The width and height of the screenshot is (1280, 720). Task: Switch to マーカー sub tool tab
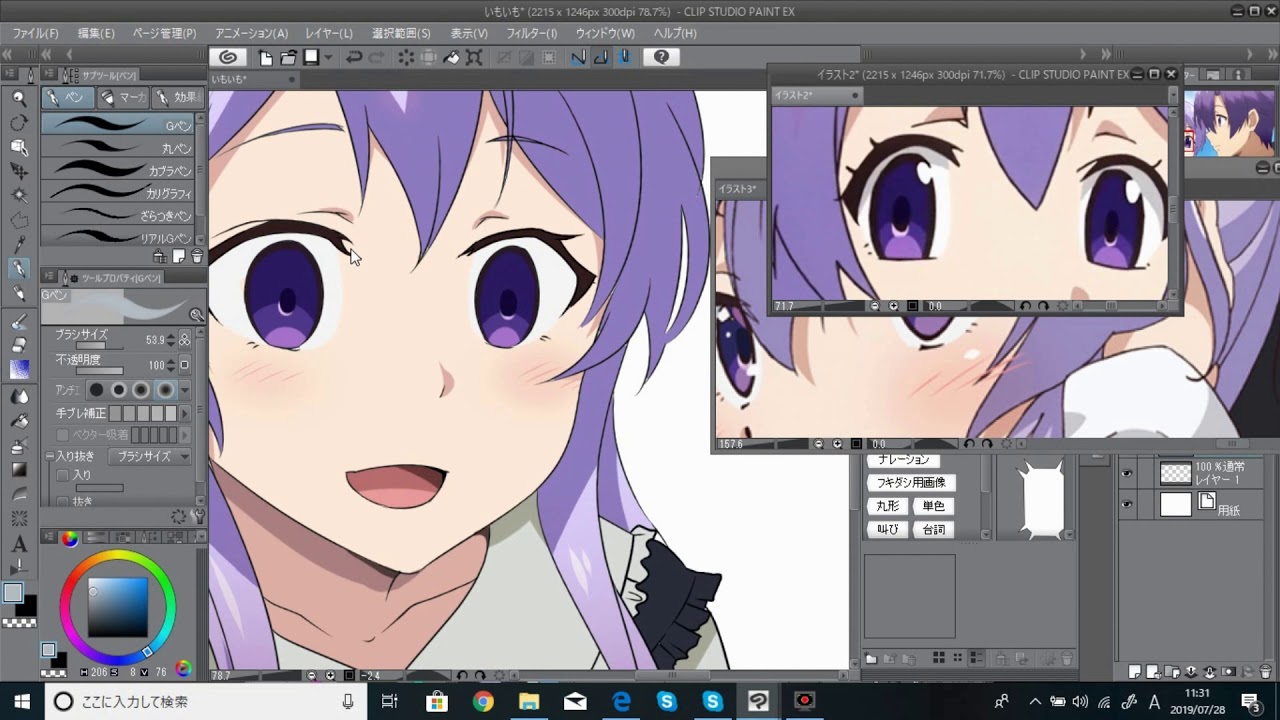[x=122, y=97]
